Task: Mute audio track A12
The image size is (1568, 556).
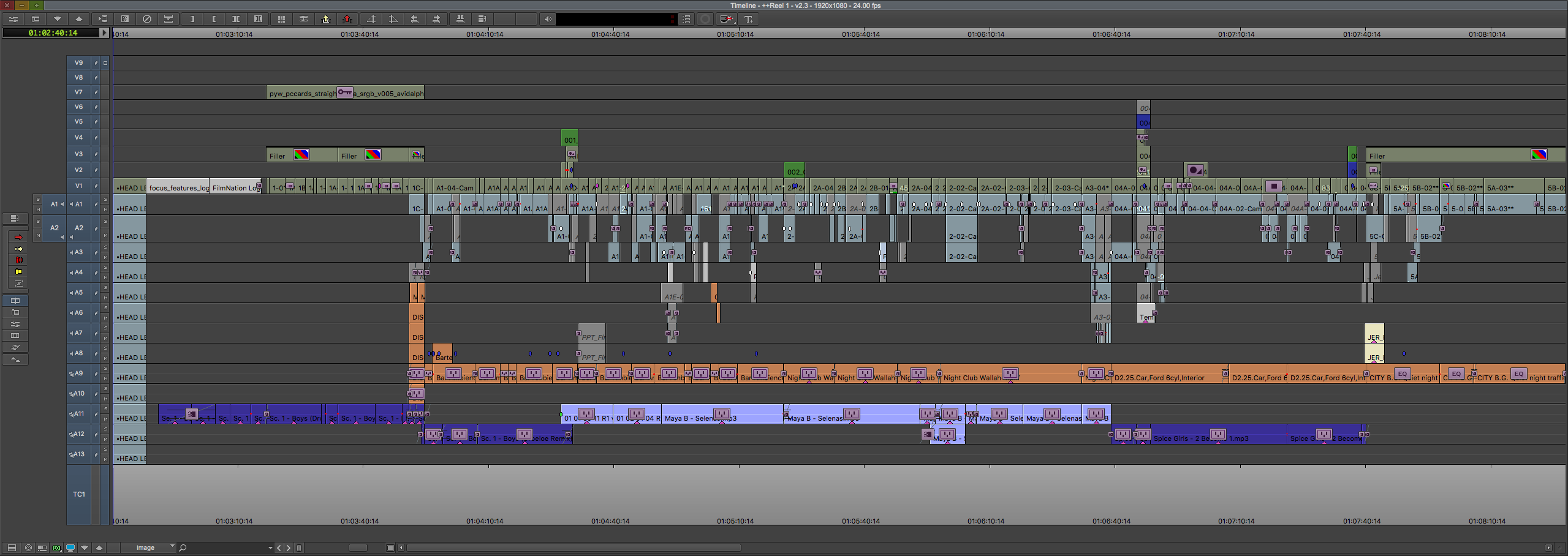Action: [105, 439]
